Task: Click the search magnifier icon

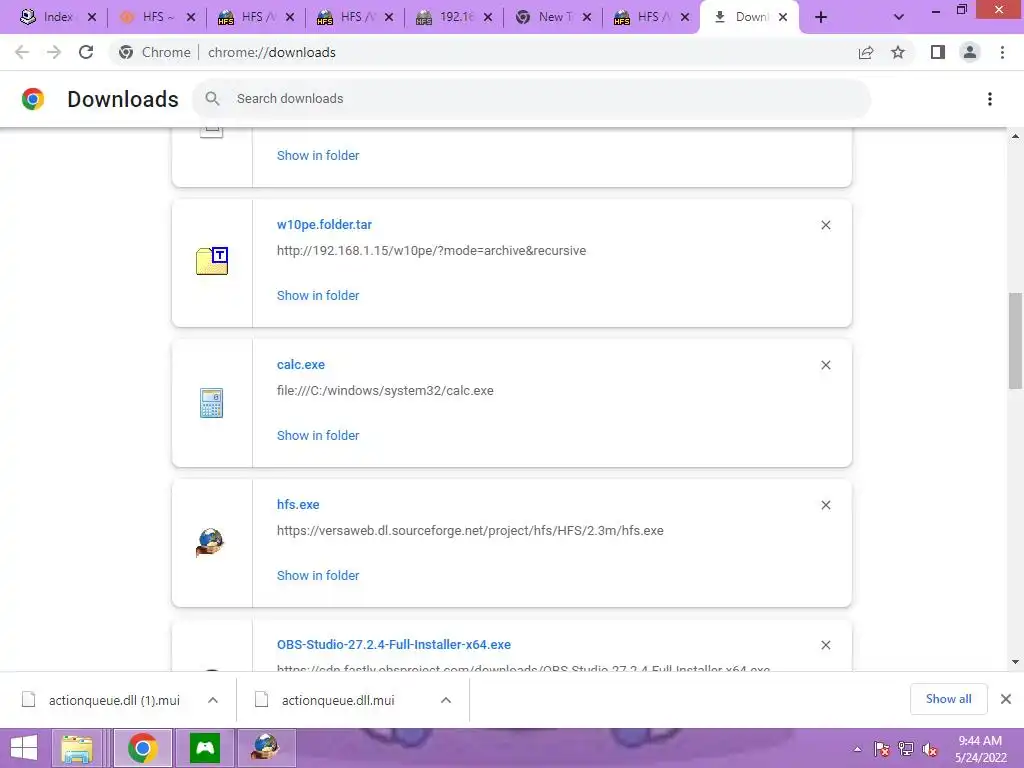Action: (x=212, y=99)
